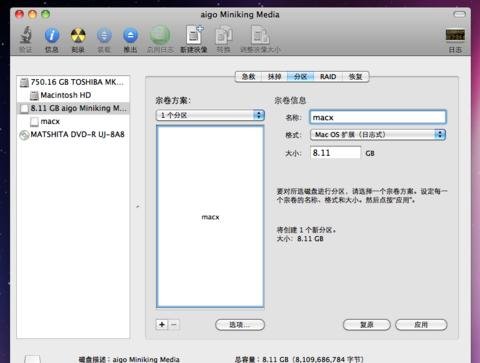Zoom the window with the green button

[46, 14]
